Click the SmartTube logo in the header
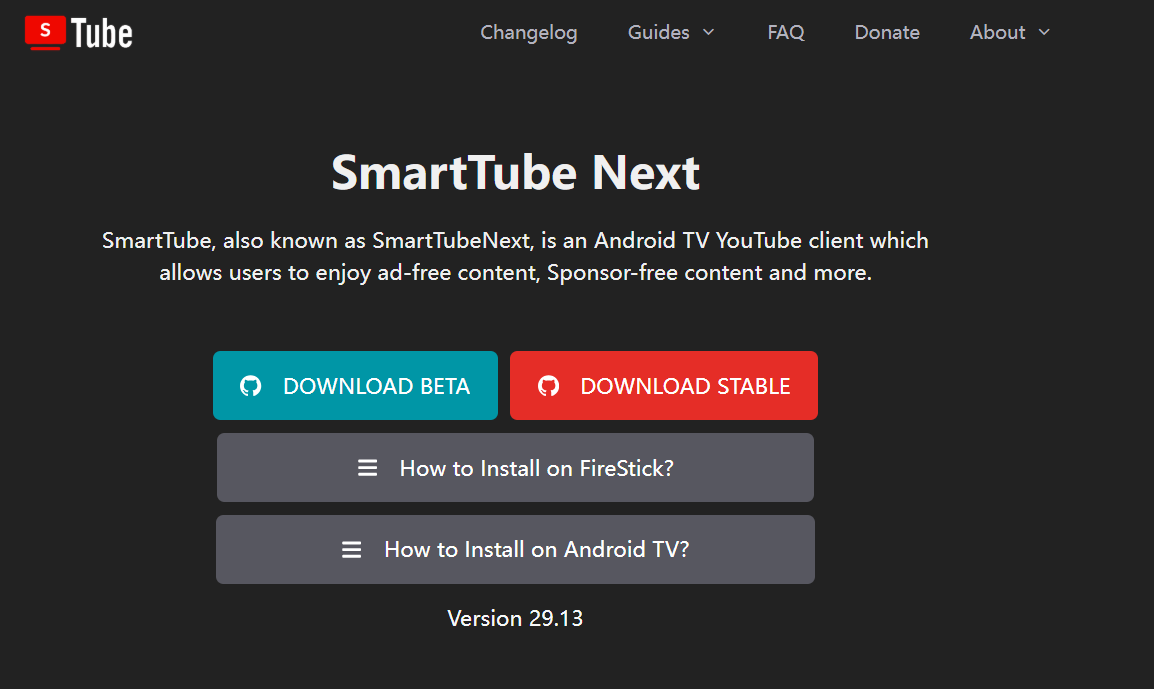Viewport: 1154px width, 689px height. (79, 33)
